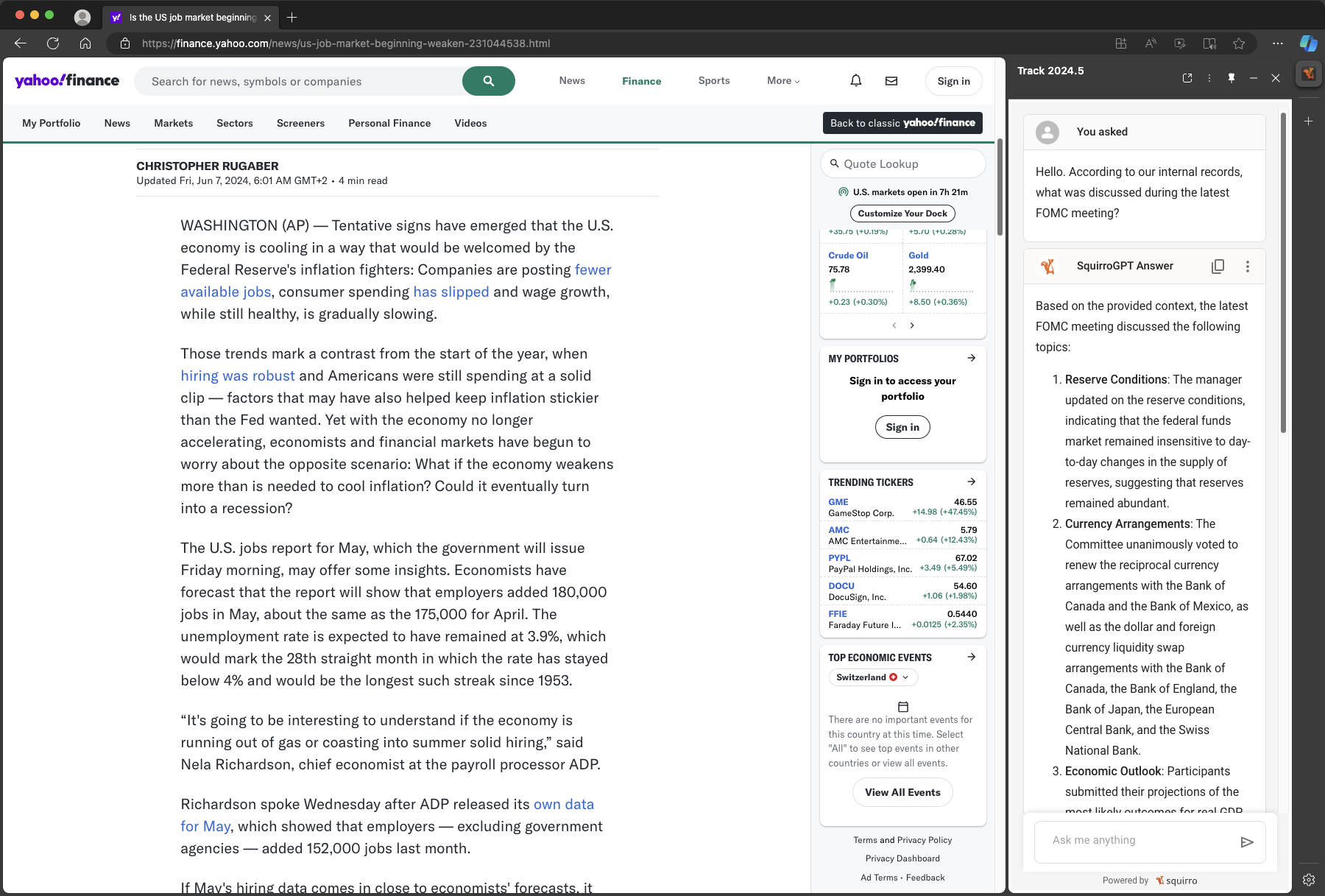Focus the Yahoo search field
The height and width of the screenshot is (896, 1325).
click(x=298, y=81)
